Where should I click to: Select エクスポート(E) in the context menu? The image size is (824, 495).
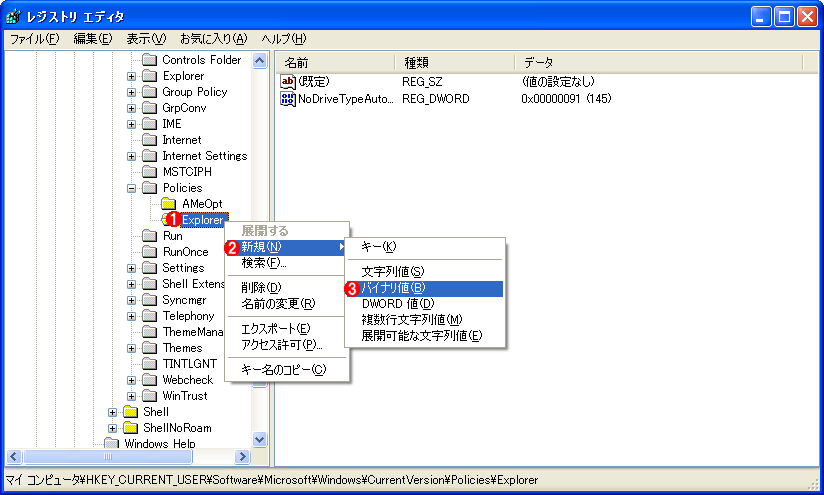287,328
